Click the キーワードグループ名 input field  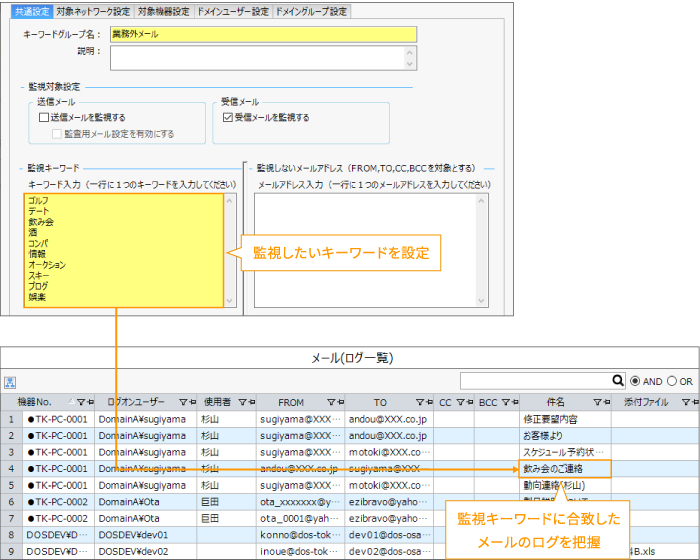click(x=263, y=34)
